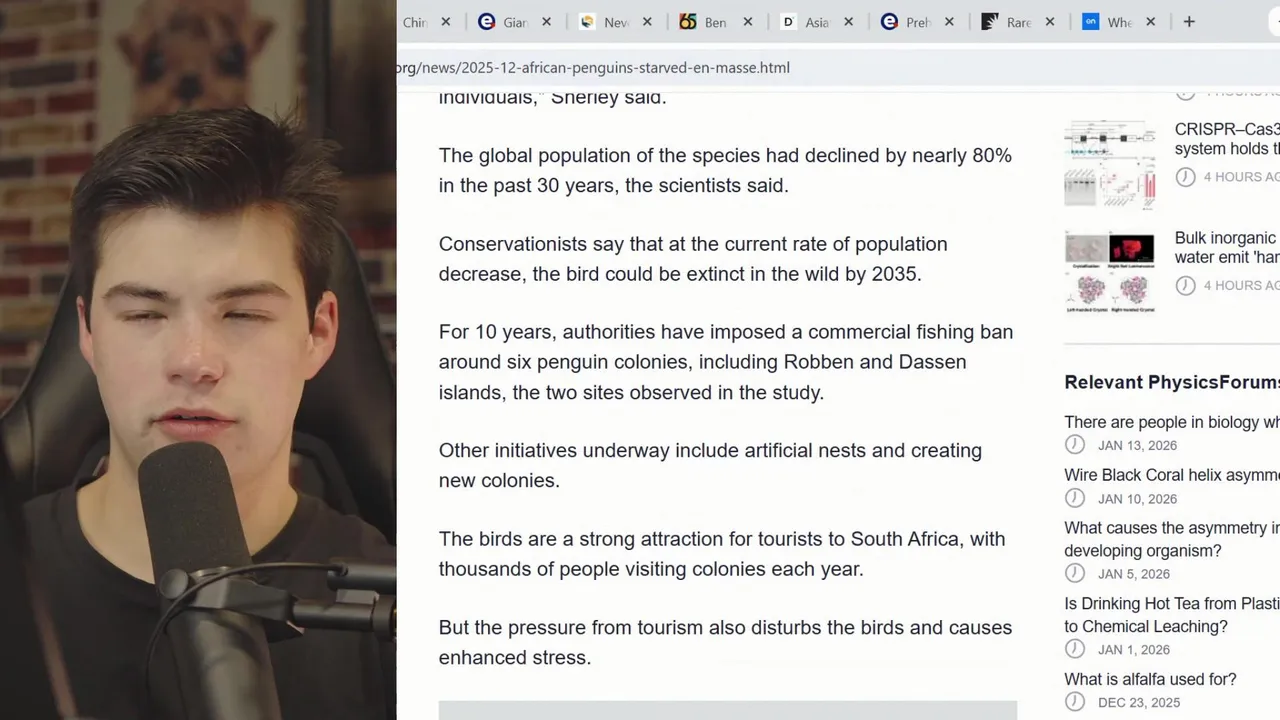Open the CRISPR-Cas3 article thumbnail

coord(1110,164)
